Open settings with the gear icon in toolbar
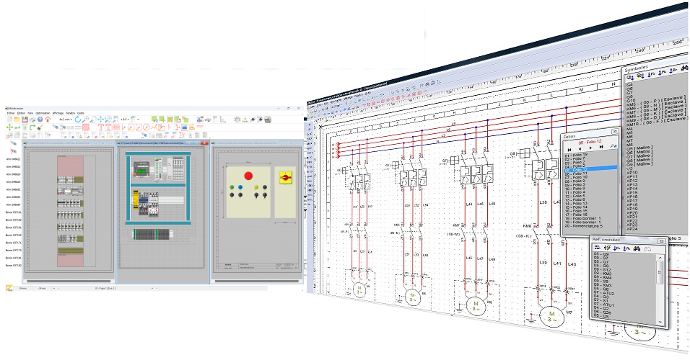The height and width of the screenshot is (360, 690). 238,119
